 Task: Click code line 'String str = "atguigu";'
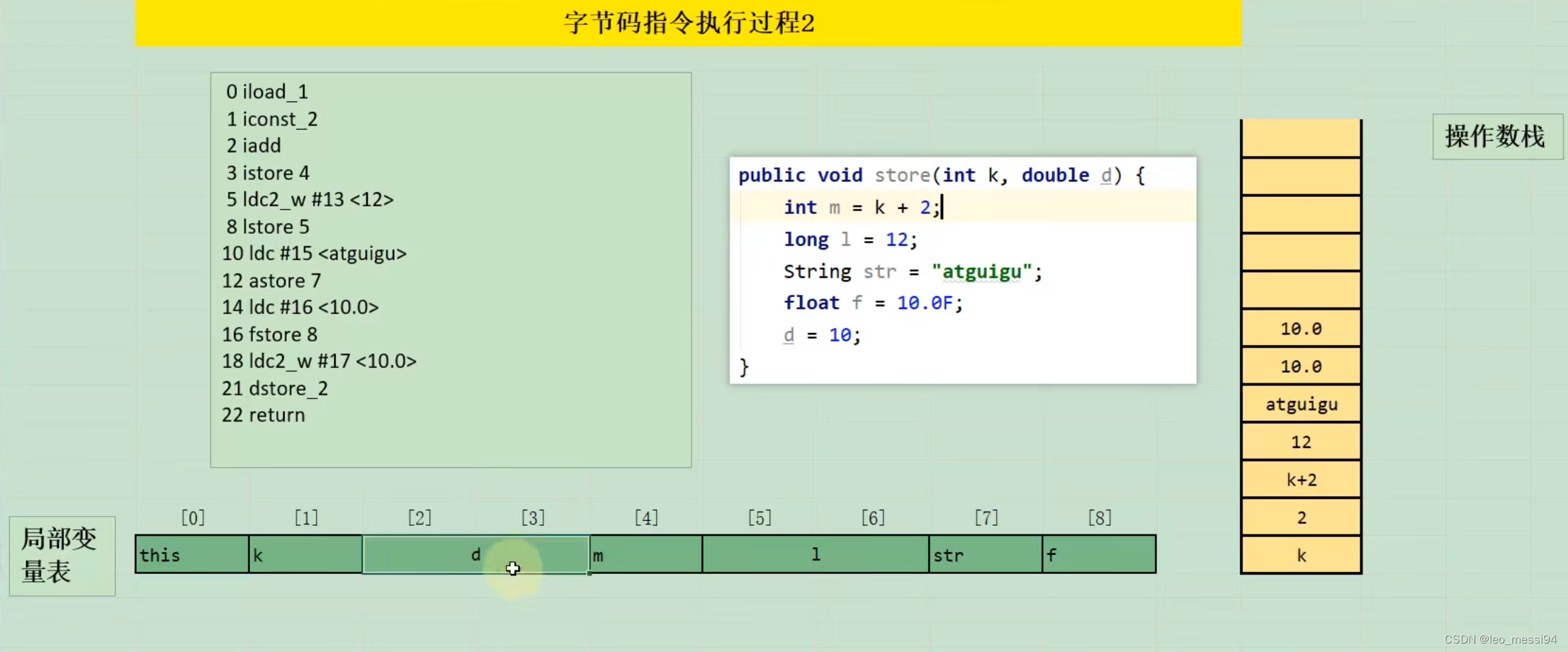click(x=913, y=271)
